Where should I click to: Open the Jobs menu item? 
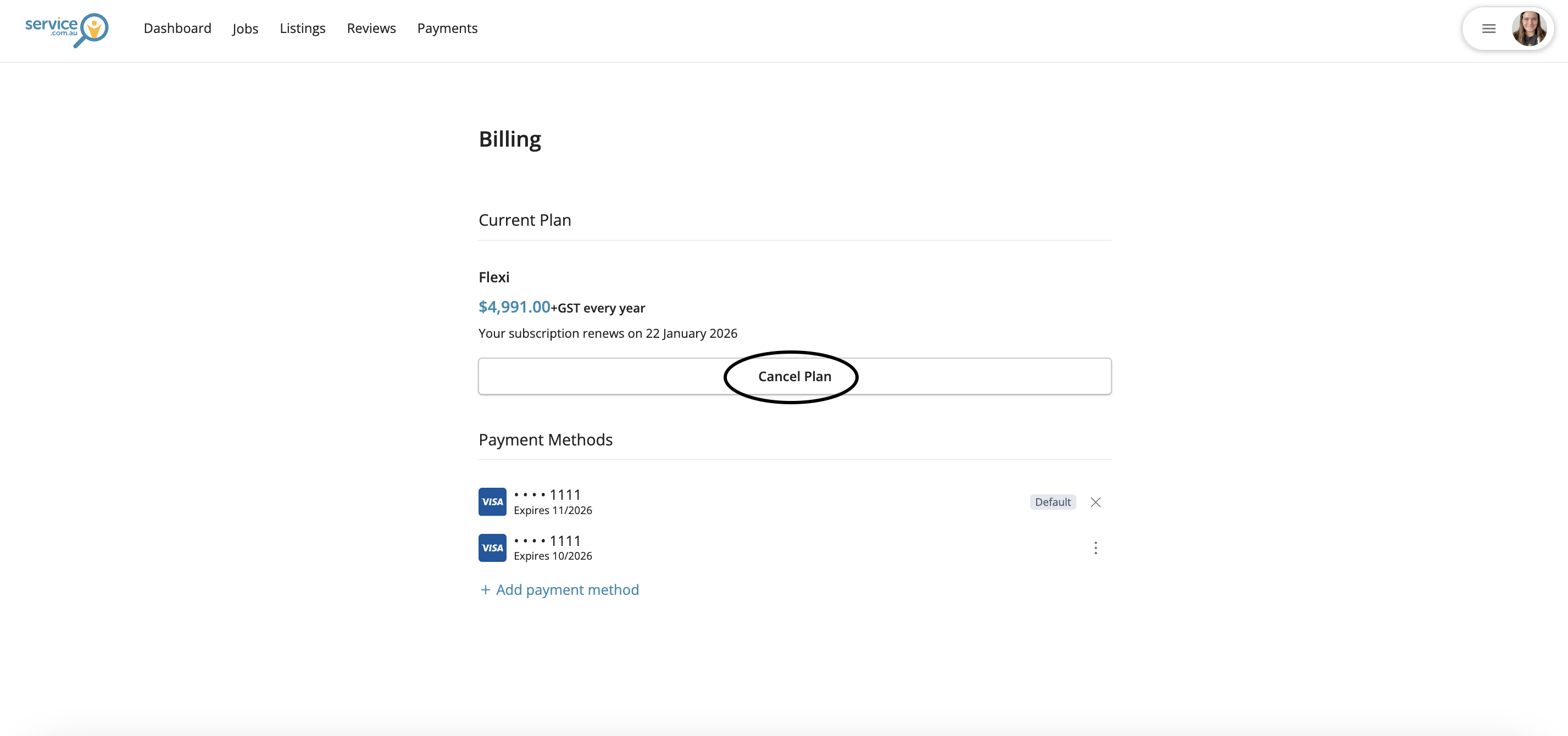[x=244, y=29]
